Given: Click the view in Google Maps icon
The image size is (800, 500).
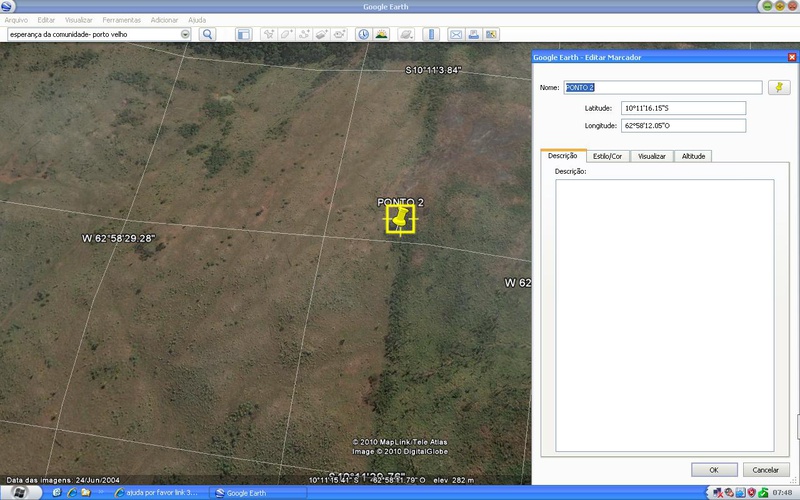Looking at the screenshot, I should pyautogui.click(x=491, y=34).
